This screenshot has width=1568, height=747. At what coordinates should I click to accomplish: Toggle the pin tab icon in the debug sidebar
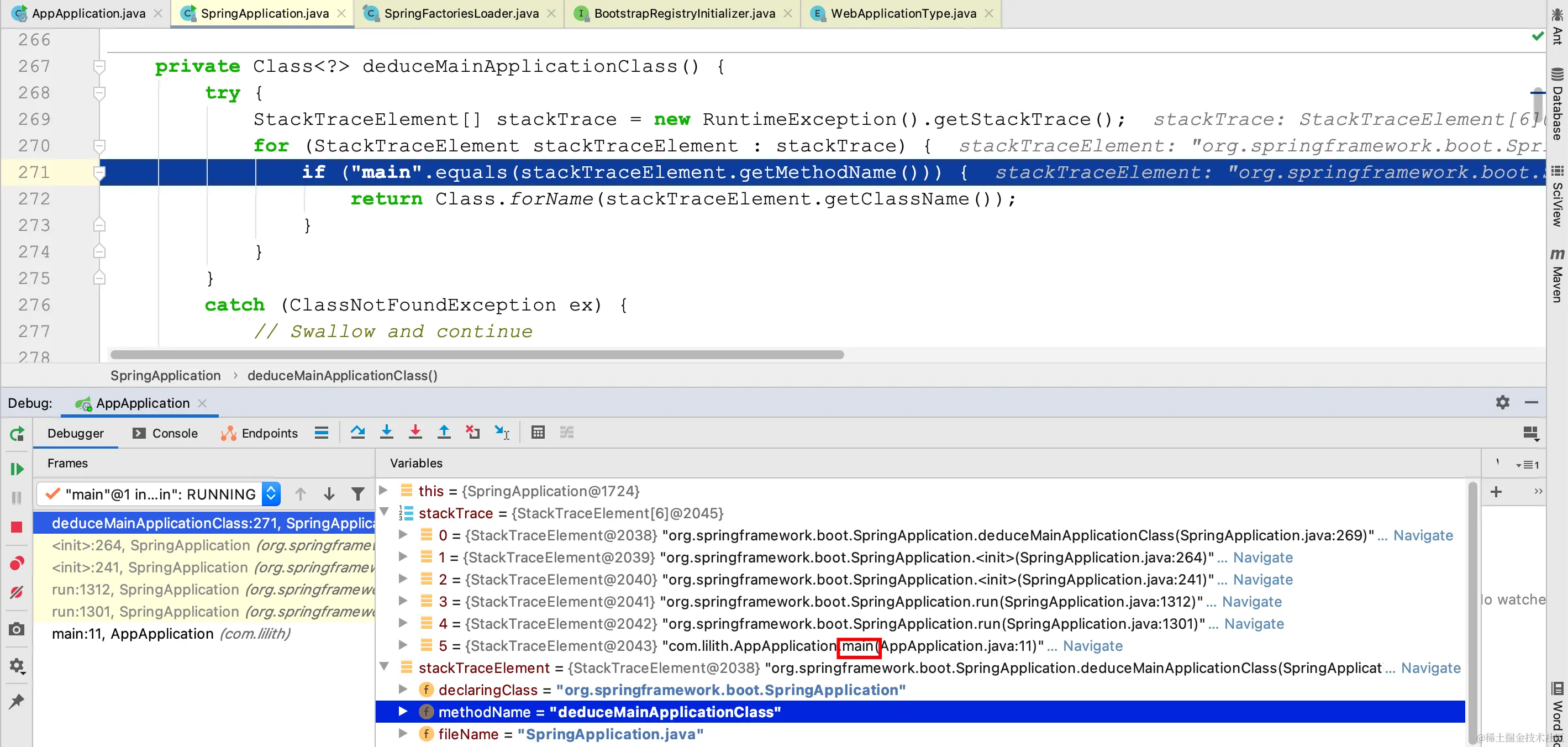(x=17, y=701)
